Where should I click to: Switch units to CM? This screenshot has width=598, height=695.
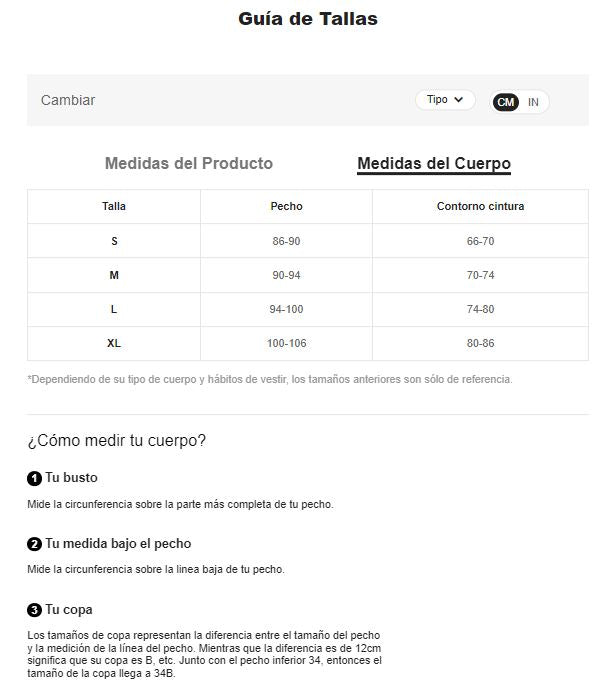tap(505, 102)
